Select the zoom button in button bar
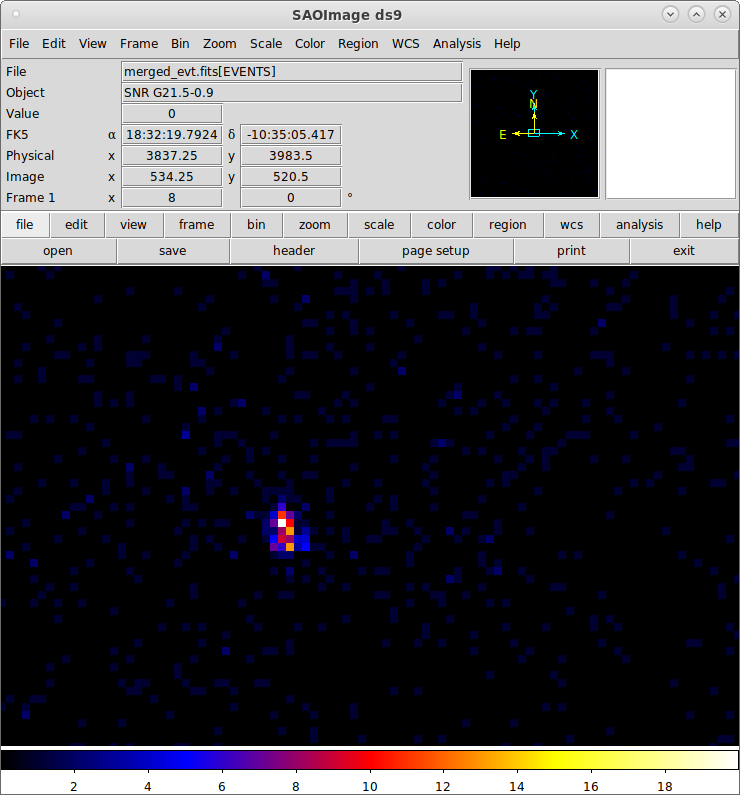This screenshot has width=740, height=795. (x=314, y=225)
